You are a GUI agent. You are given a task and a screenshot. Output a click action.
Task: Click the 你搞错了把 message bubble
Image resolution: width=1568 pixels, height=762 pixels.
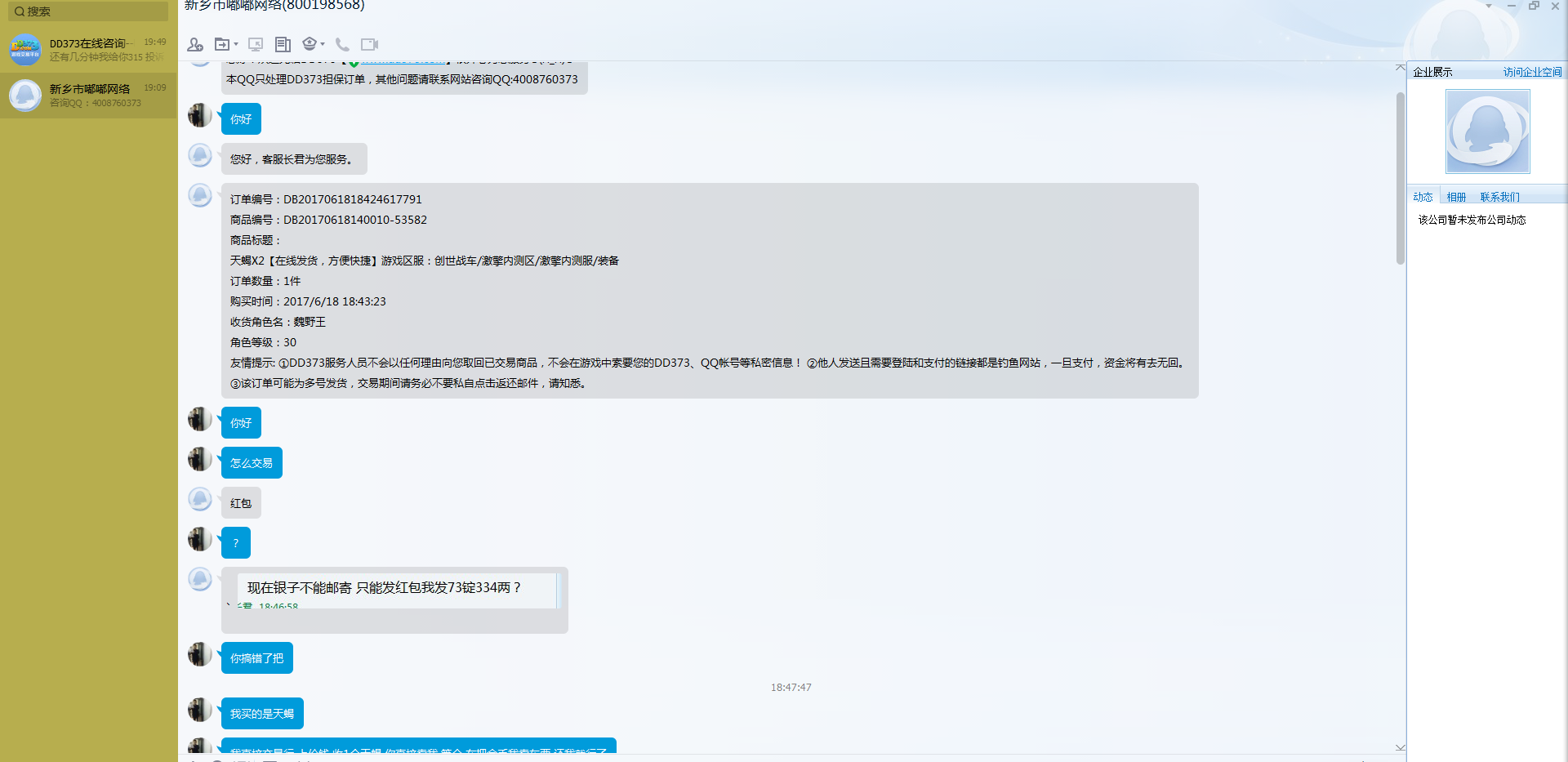click(256, 658)
